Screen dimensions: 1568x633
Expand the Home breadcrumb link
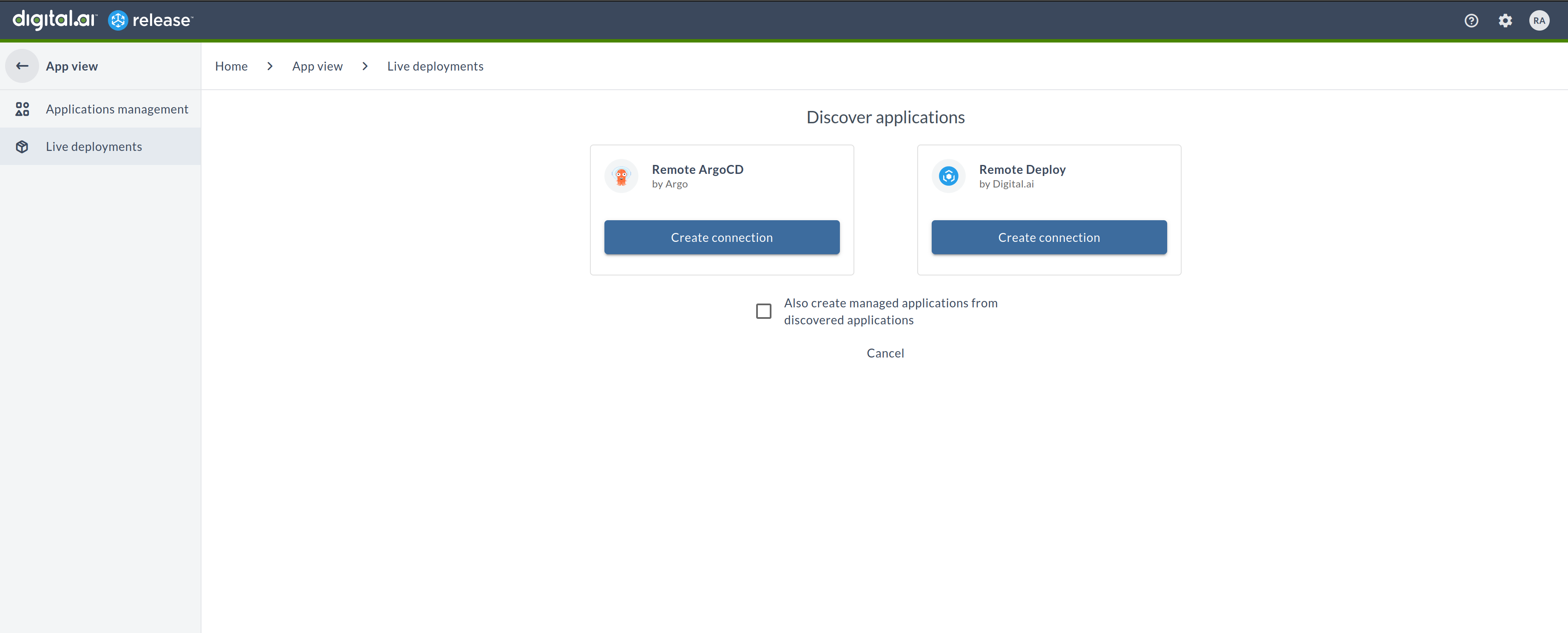[x=231, y=66]
